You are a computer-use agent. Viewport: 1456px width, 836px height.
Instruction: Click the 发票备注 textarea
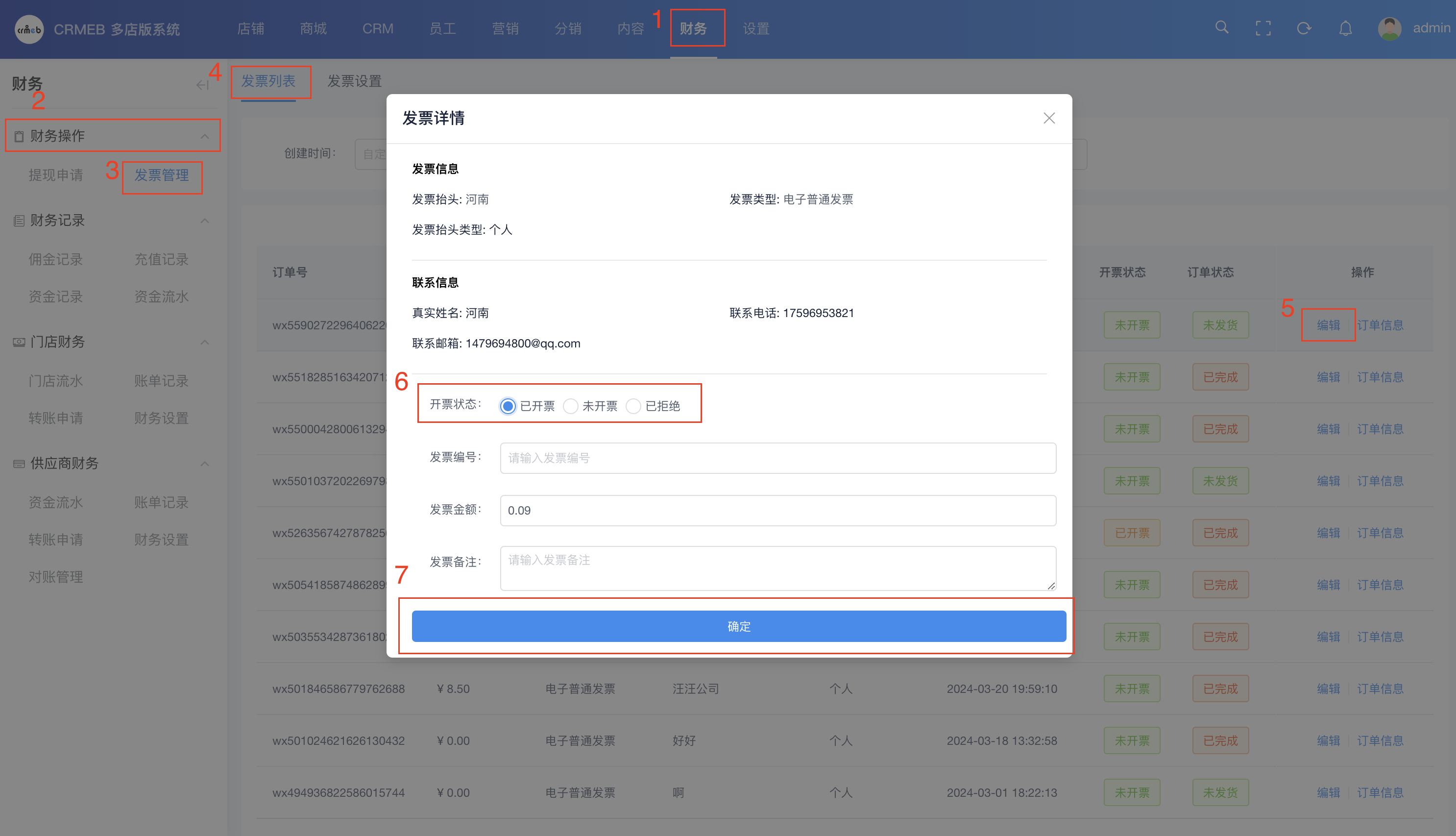point(777,567)
